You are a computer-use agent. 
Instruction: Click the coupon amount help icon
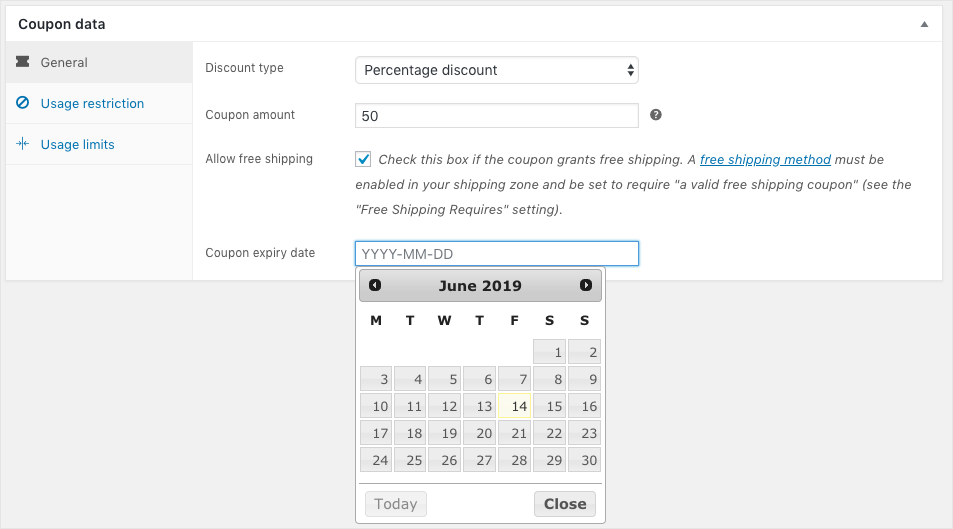tap(656, 115)
